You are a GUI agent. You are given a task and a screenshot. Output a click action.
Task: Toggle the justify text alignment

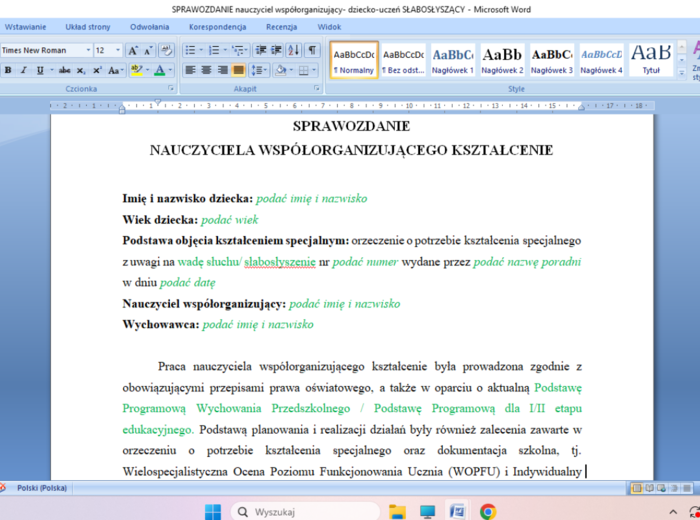click(x=239, y=70)
